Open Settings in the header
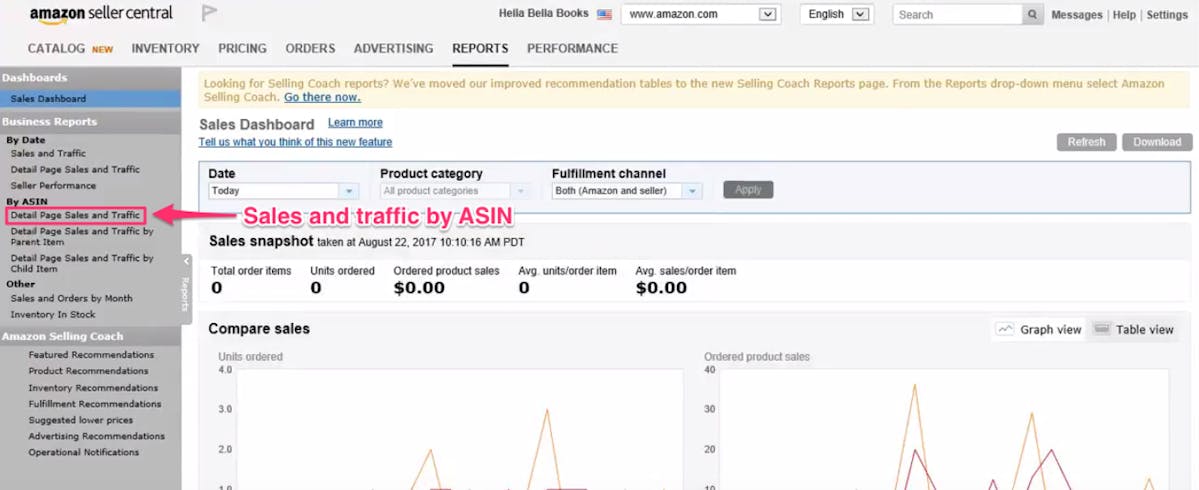Viewport: 1199px width, 490px height. tap(1167, 15)
